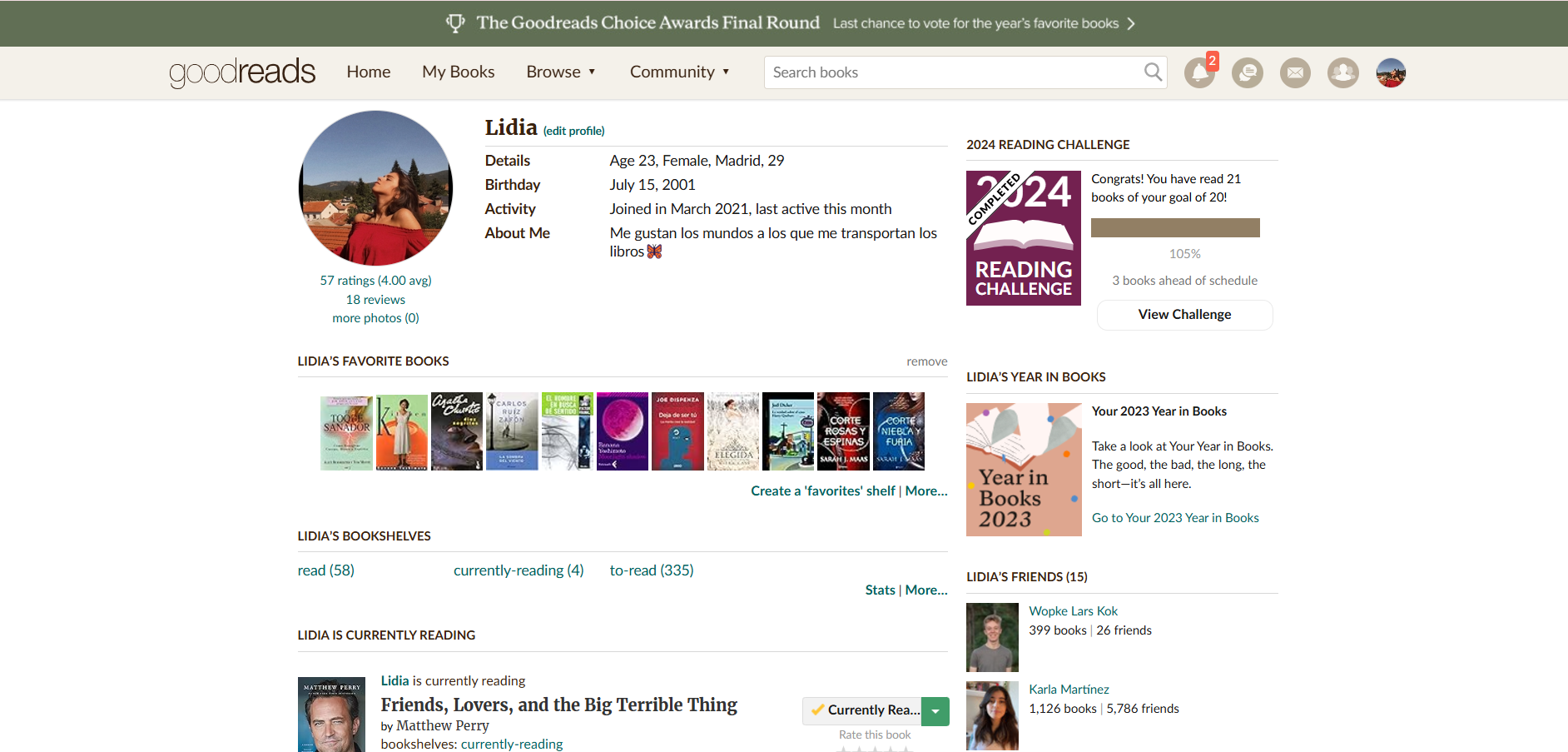
Task: Open author Matthew Perry link
Action: (443, 726)
